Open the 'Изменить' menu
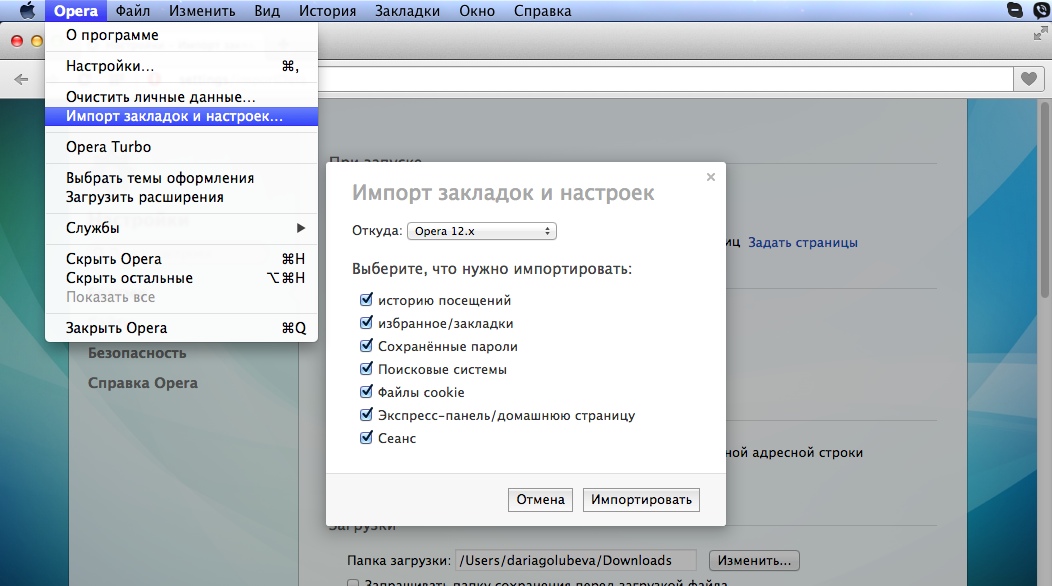Screen dimensions: 1052x586 (x=202, y=11)
